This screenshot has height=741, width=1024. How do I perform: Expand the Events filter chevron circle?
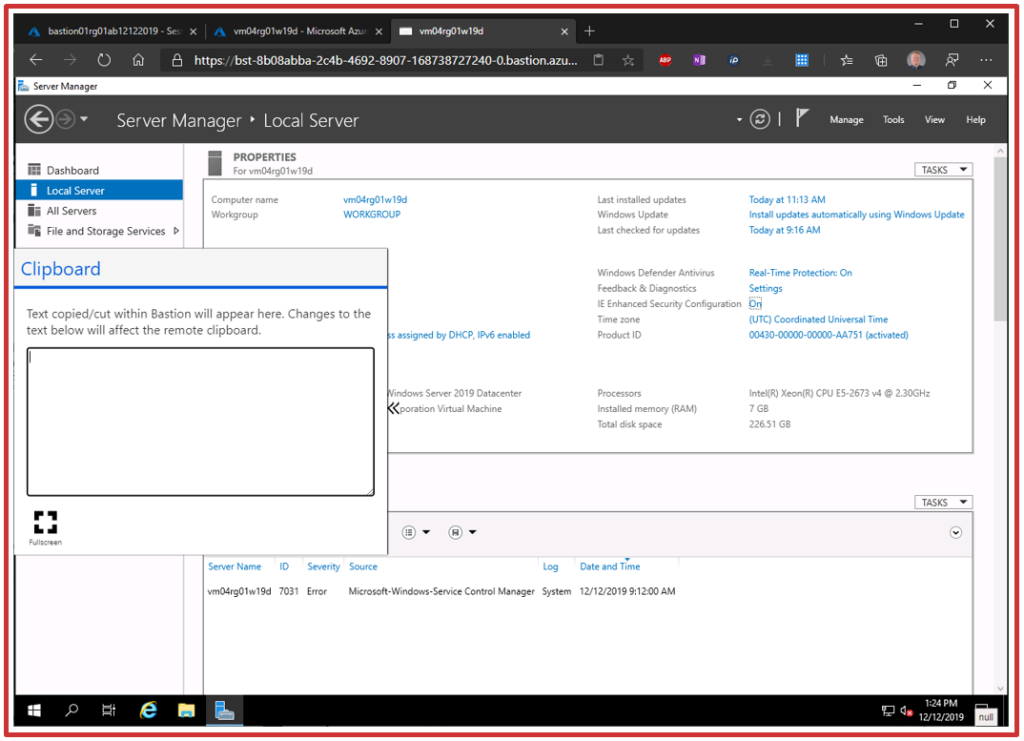(x=955, y=533)
